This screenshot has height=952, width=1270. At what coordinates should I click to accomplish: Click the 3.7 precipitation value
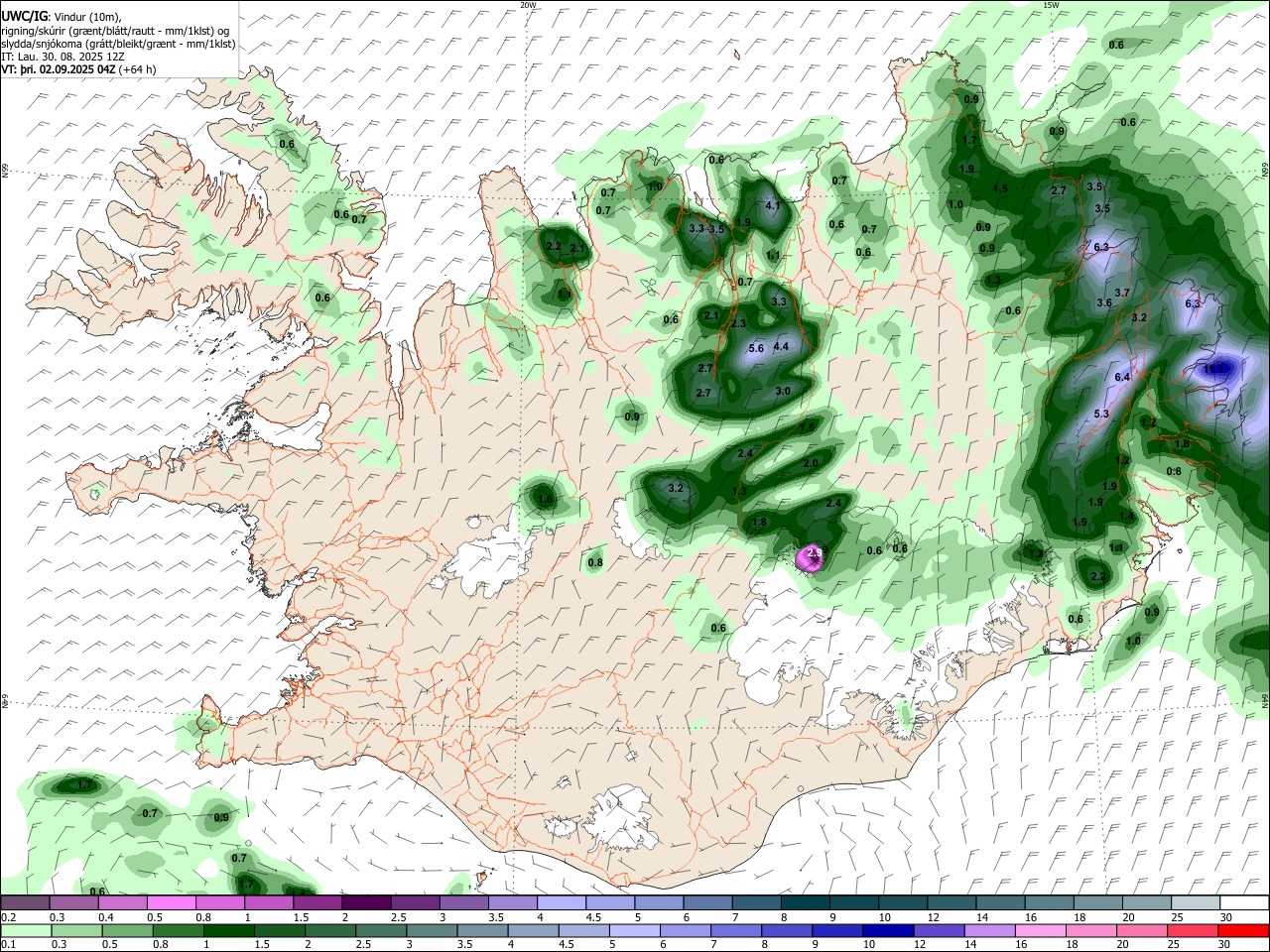pos(1122,293)
